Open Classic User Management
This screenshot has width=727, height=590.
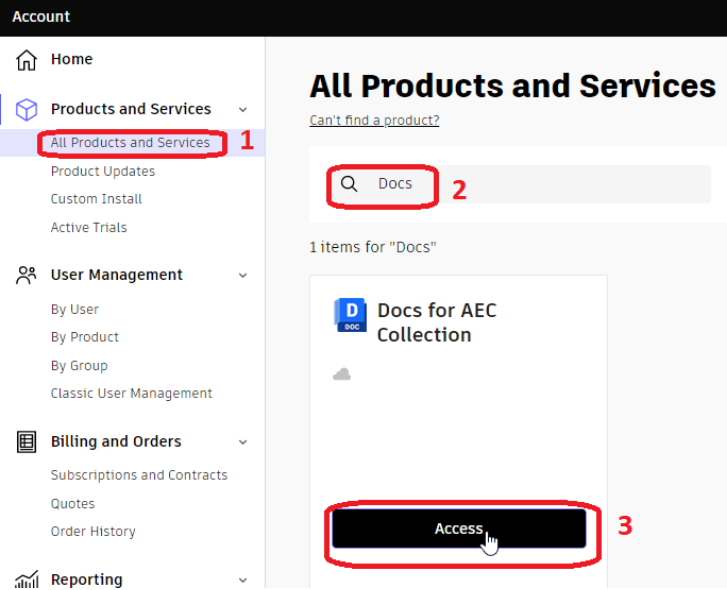pyautogui.click(x=131, y=393)
